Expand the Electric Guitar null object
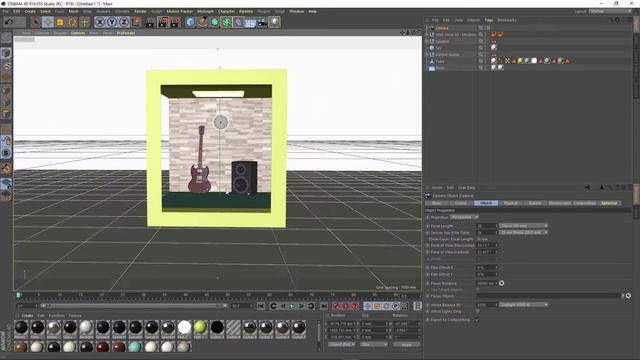The width and height of the screenshot is (640, 360). point(427,54)
